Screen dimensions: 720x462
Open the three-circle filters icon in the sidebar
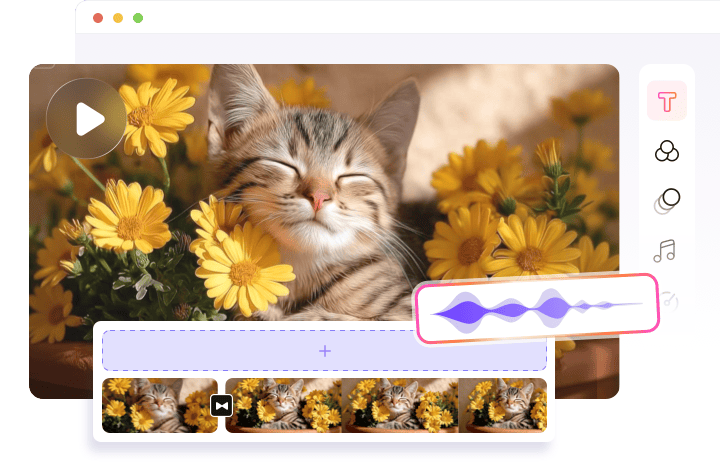667,151
